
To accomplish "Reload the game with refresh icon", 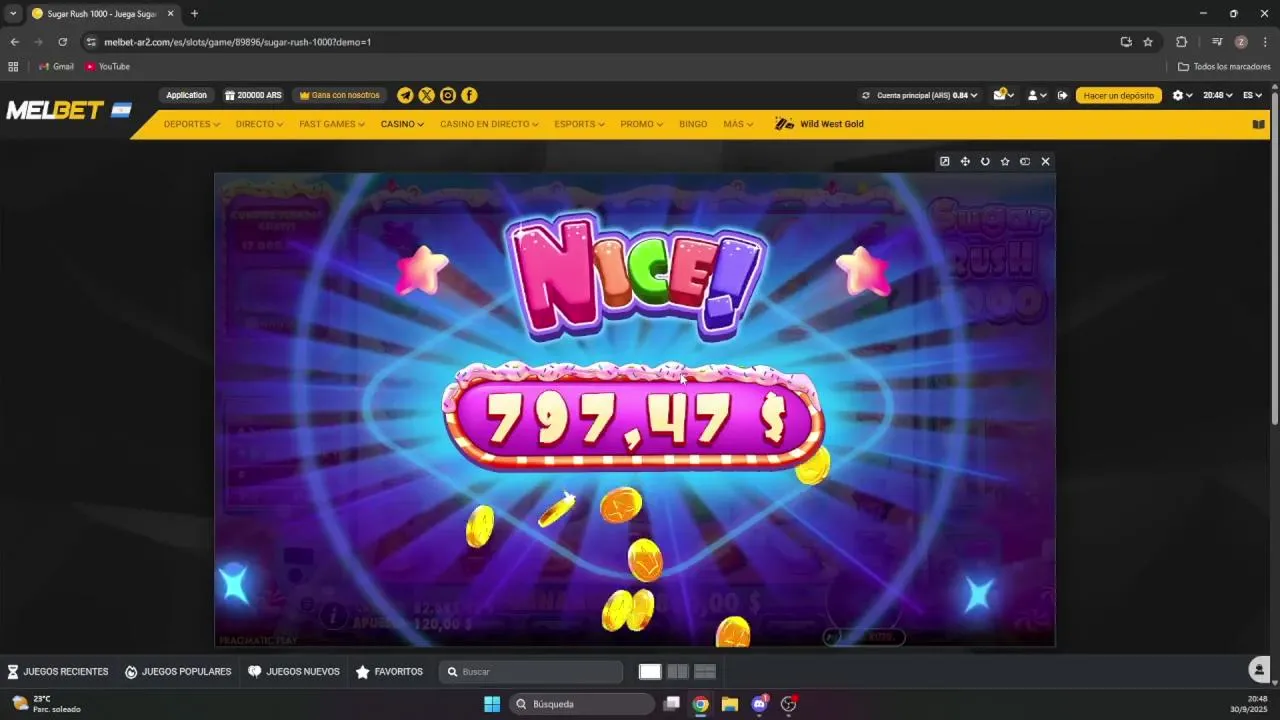I will 985,161.
